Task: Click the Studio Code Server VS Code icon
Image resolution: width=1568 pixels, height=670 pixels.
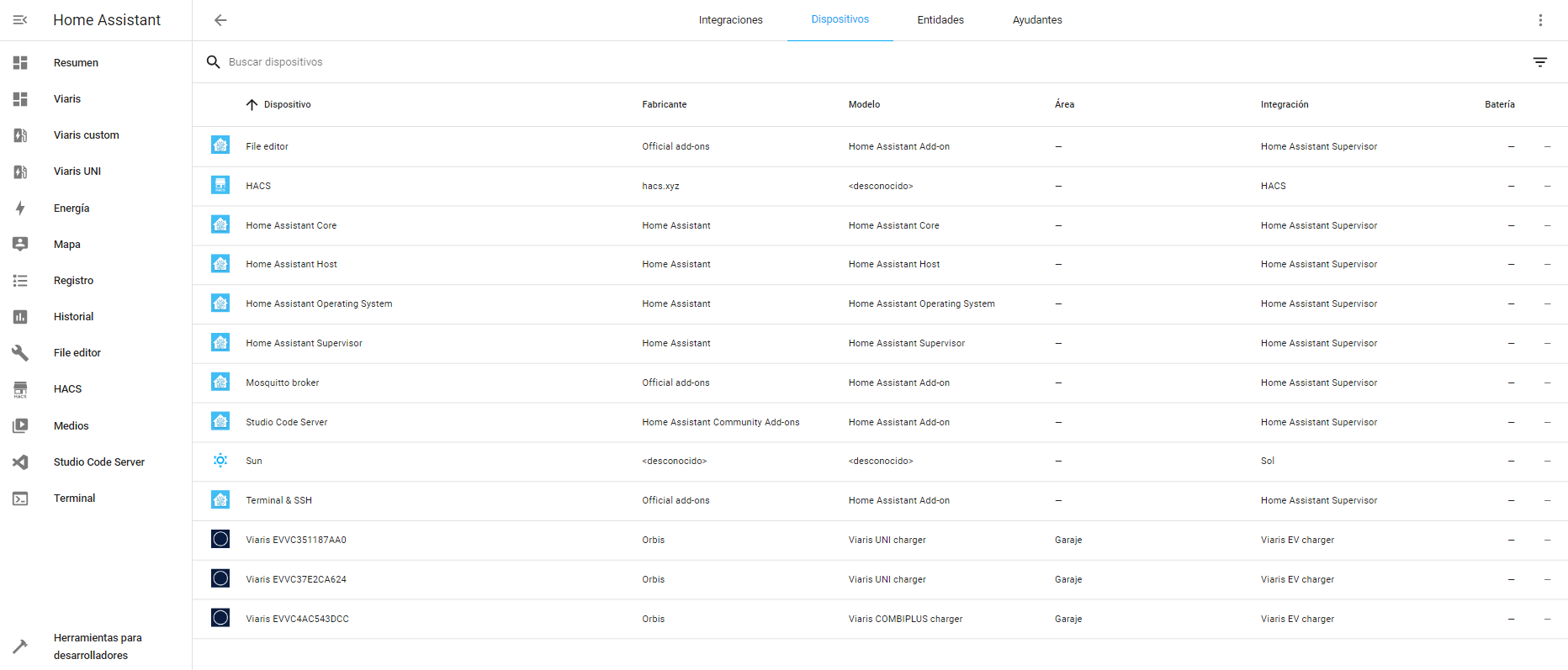Action: [20, 462]
